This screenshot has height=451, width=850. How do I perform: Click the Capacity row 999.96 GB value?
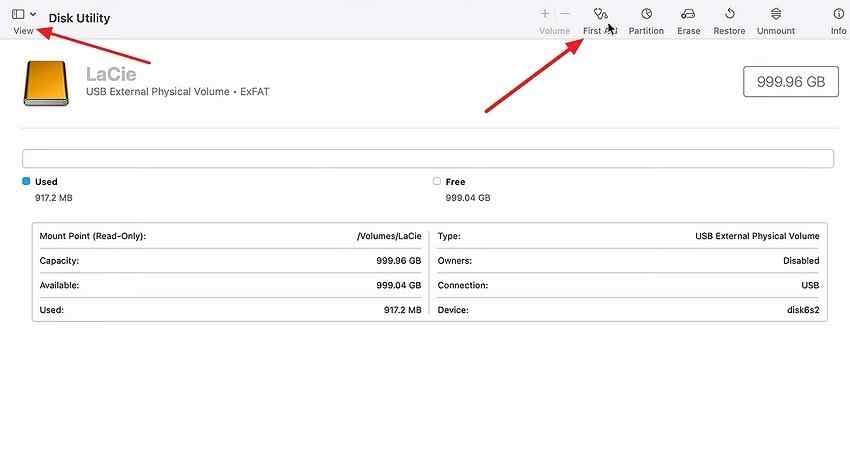[398, 261]
